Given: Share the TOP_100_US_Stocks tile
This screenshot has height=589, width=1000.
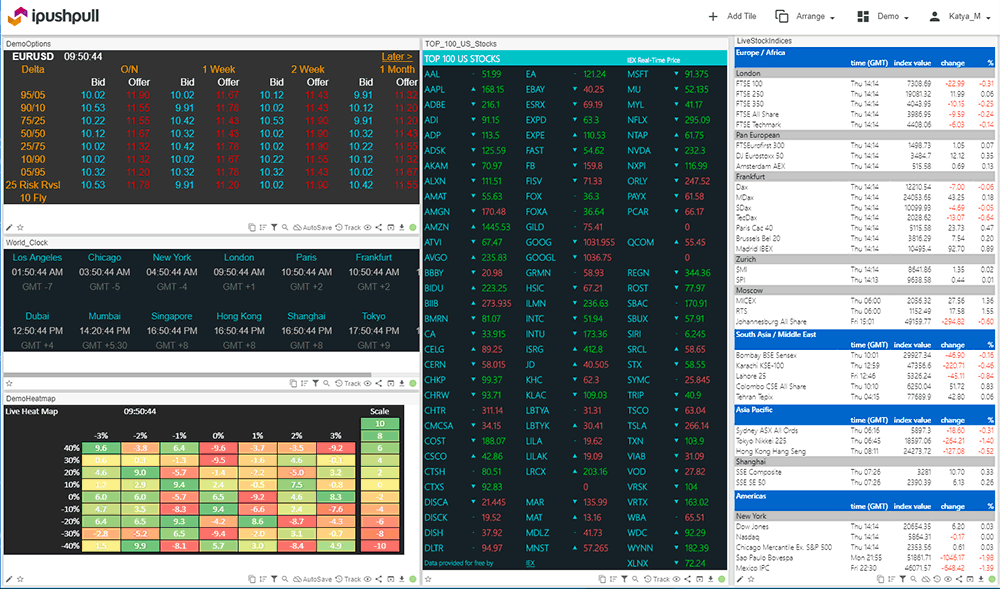Looking at the screenshot, I should pyautogui.click(x=688, y=579).
